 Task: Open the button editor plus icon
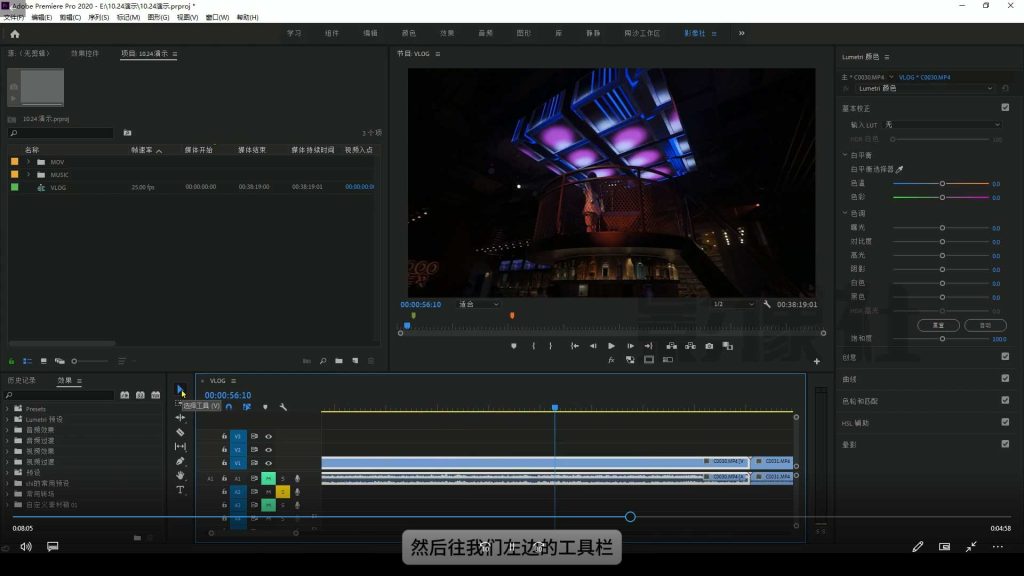(816, 361)
